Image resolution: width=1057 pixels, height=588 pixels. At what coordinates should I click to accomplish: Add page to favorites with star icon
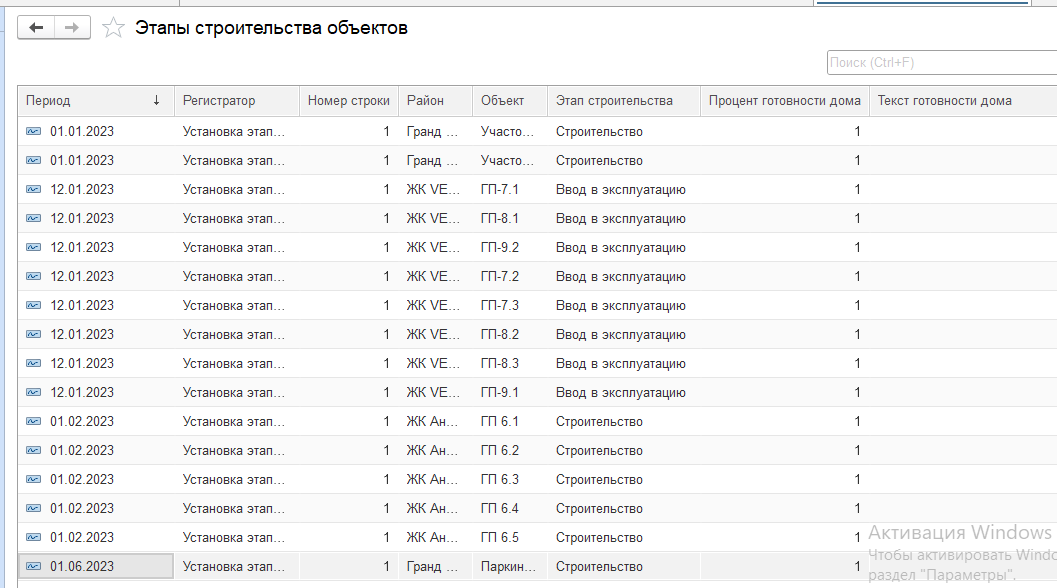(x=114, y=28)
